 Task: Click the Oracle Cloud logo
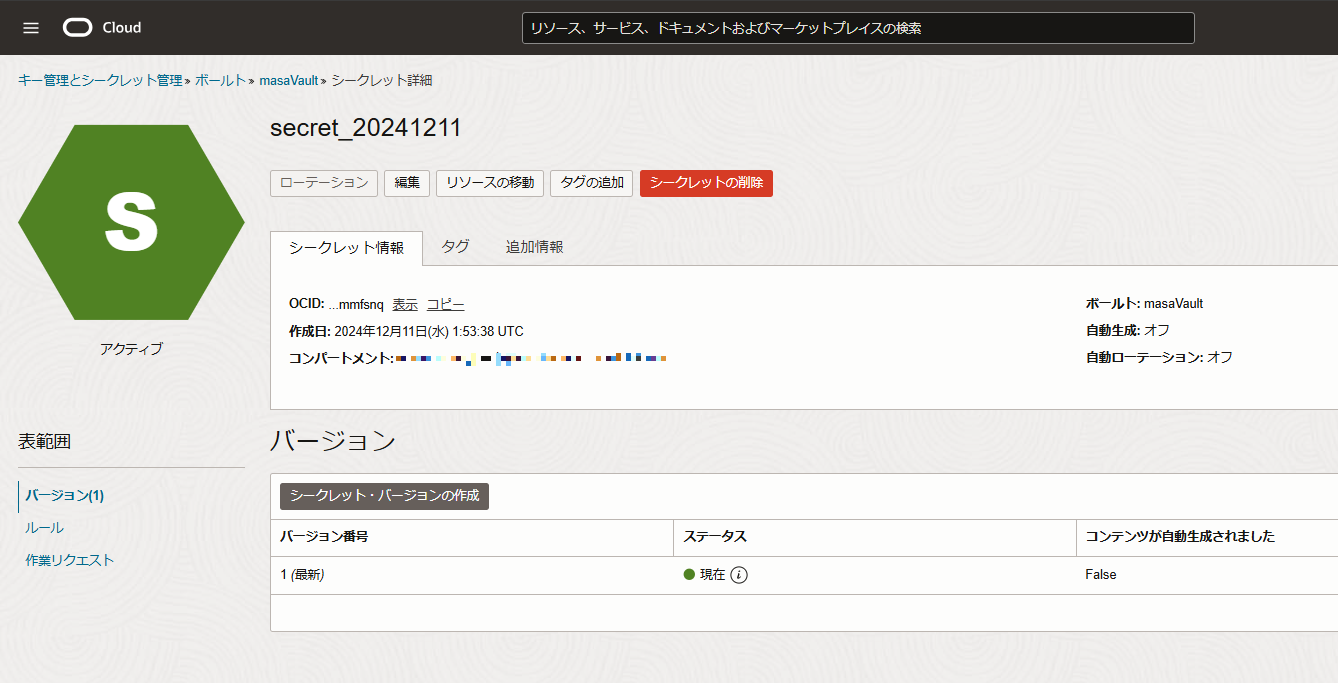point(102,28)
